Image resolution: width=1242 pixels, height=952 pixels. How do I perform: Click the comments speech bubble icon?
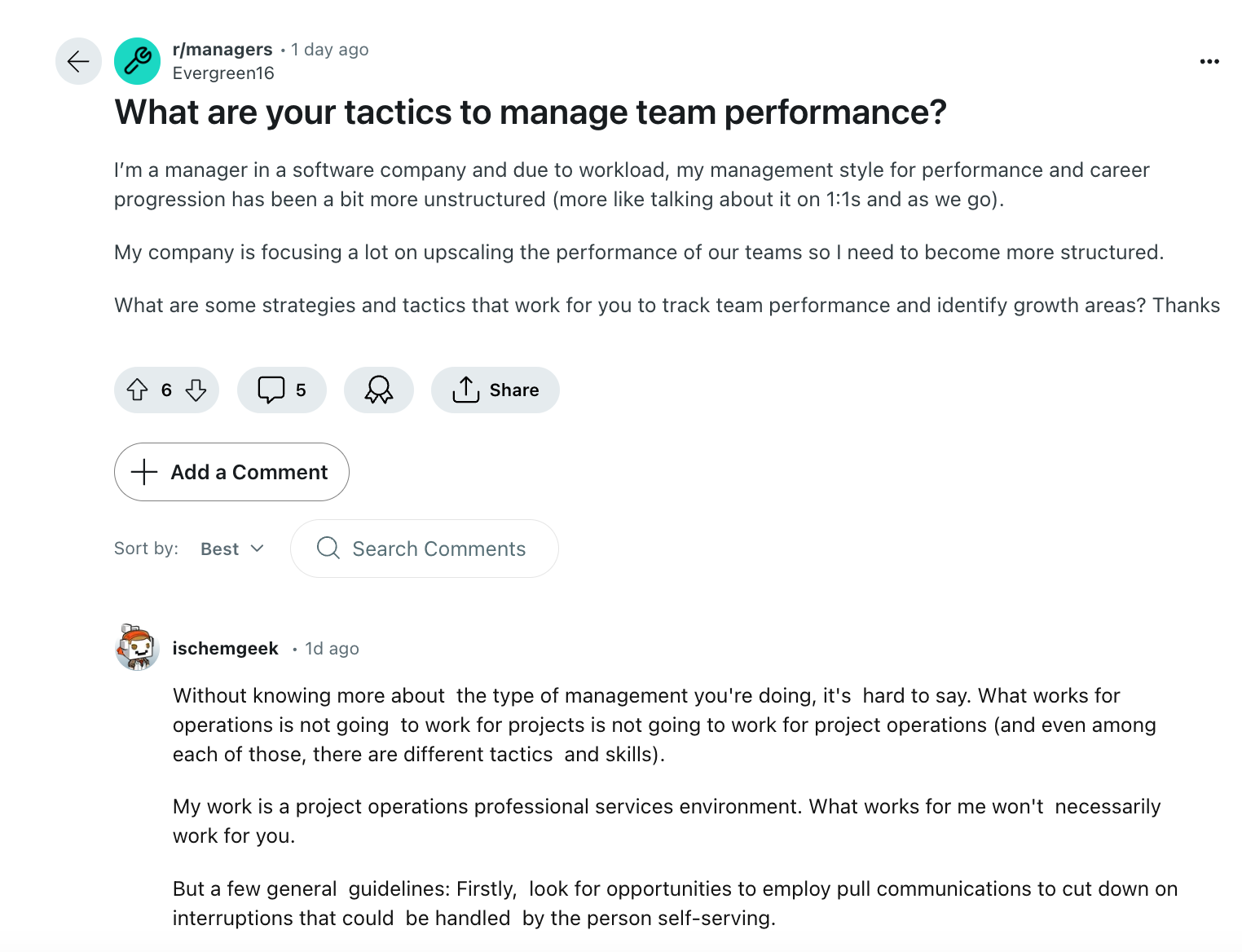(x=271, y=390)
